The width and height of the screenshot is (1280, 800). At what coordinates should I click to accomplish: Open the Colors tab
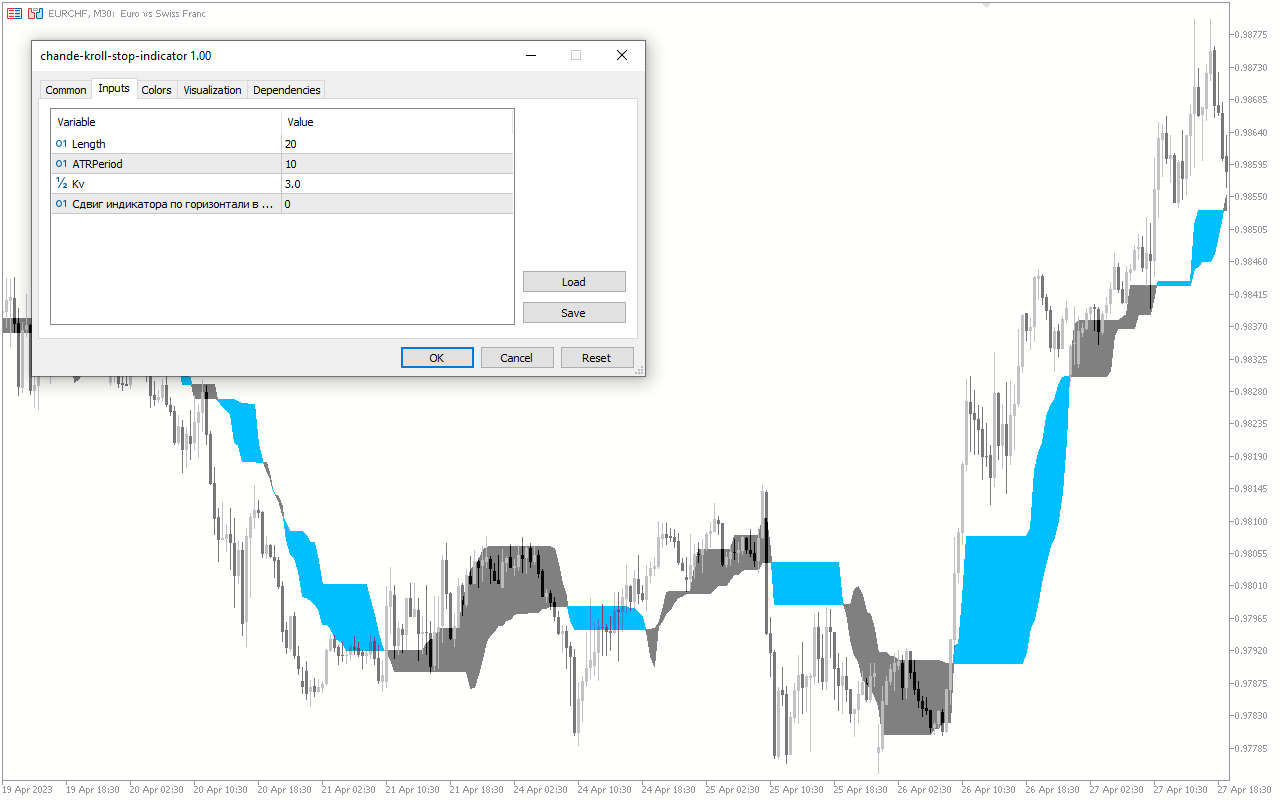156,90
